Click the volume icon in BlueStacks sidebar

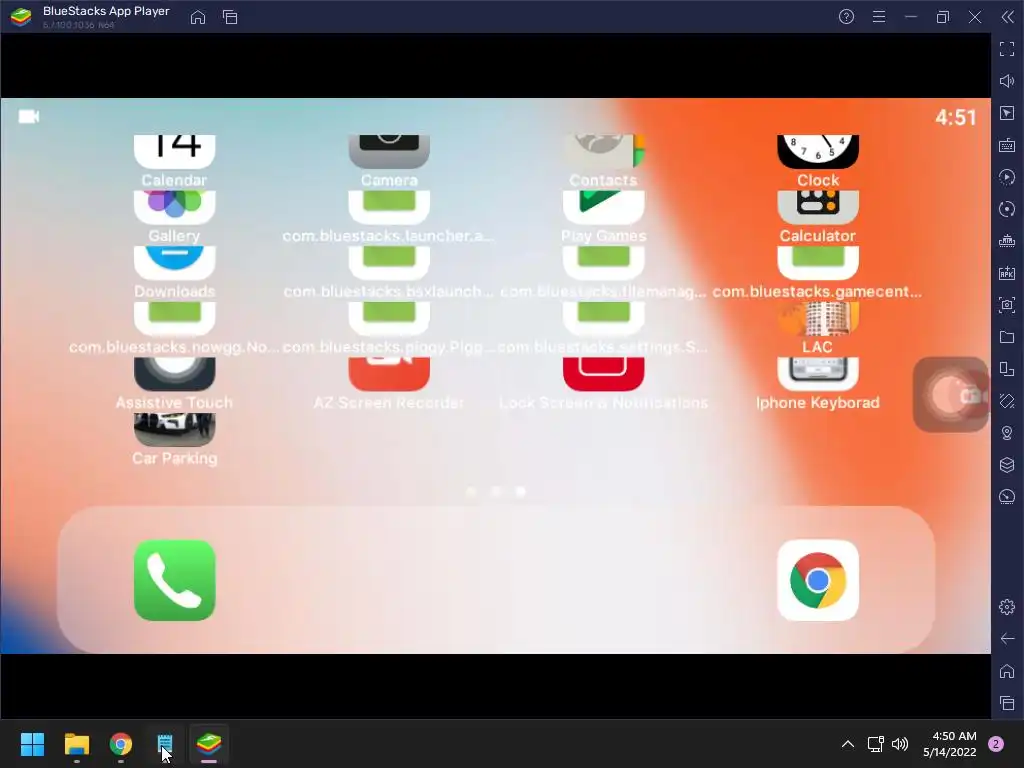click(1007, 81)
